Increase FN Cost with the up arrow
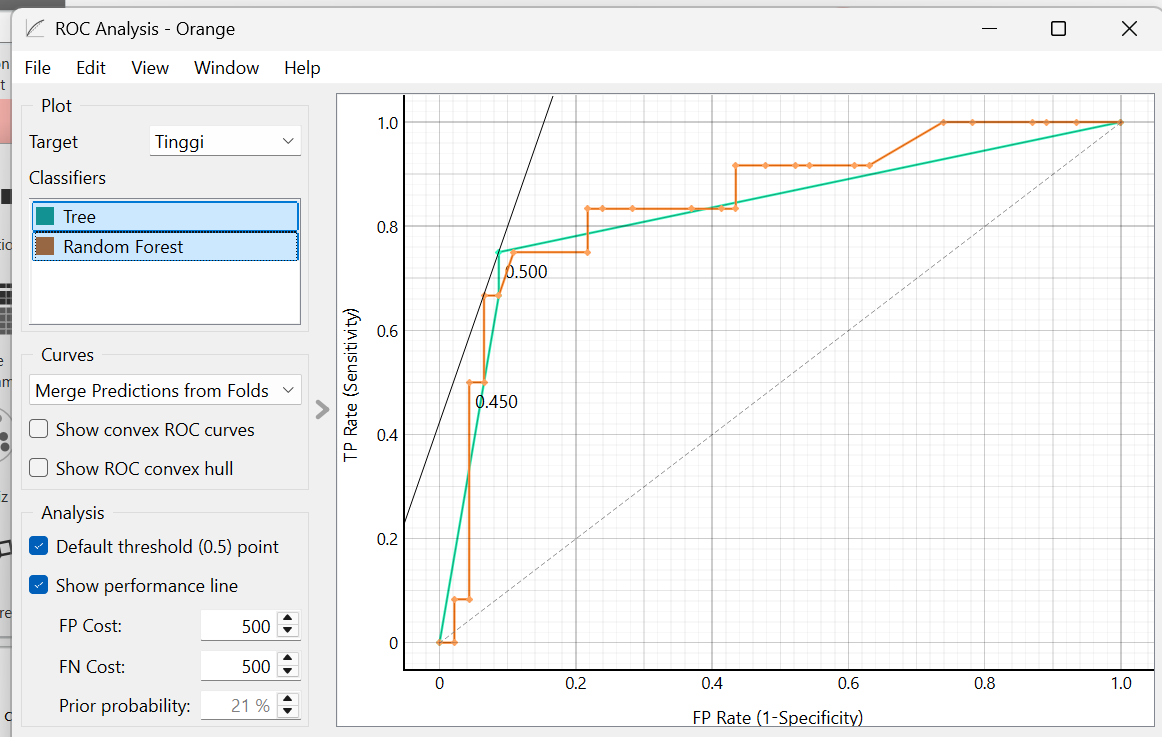1162x737 pixels. (288, 659)
